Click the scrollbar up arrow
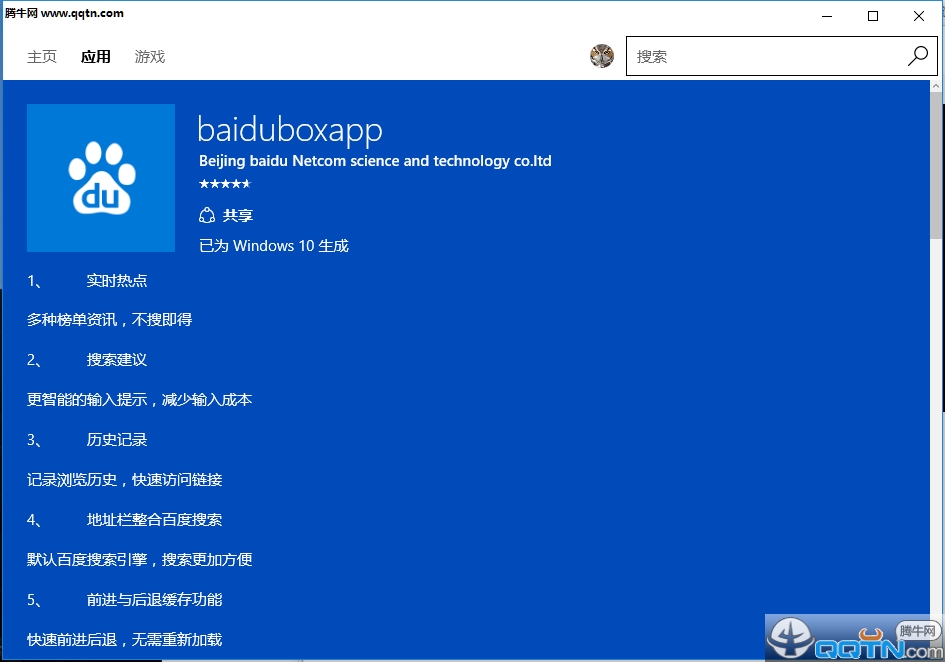 coord(936,86)
